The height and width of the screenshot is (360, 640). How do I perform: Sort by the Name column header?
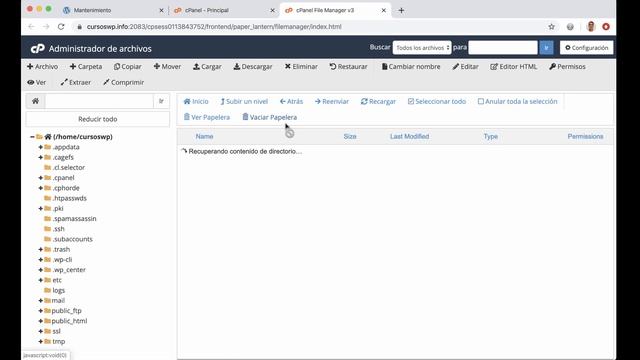point(204,136)
